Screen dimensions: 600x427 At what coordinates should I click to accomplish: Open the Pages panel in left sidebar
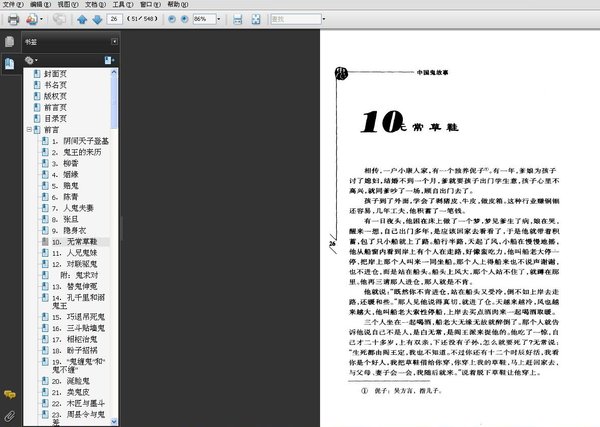click(x=9, y=42)
